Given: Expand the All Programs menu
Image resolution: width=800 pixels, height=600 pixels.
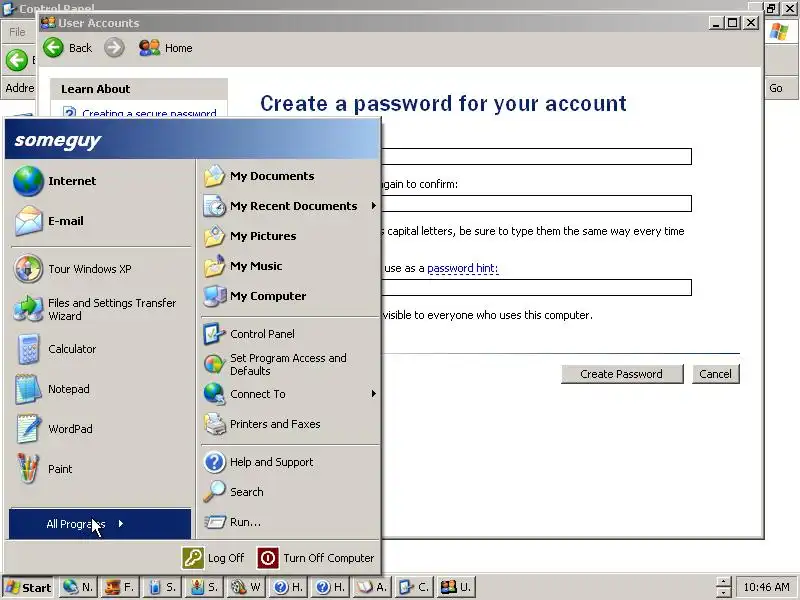Looking at the screenshot, I should click(x=100, y=524).
